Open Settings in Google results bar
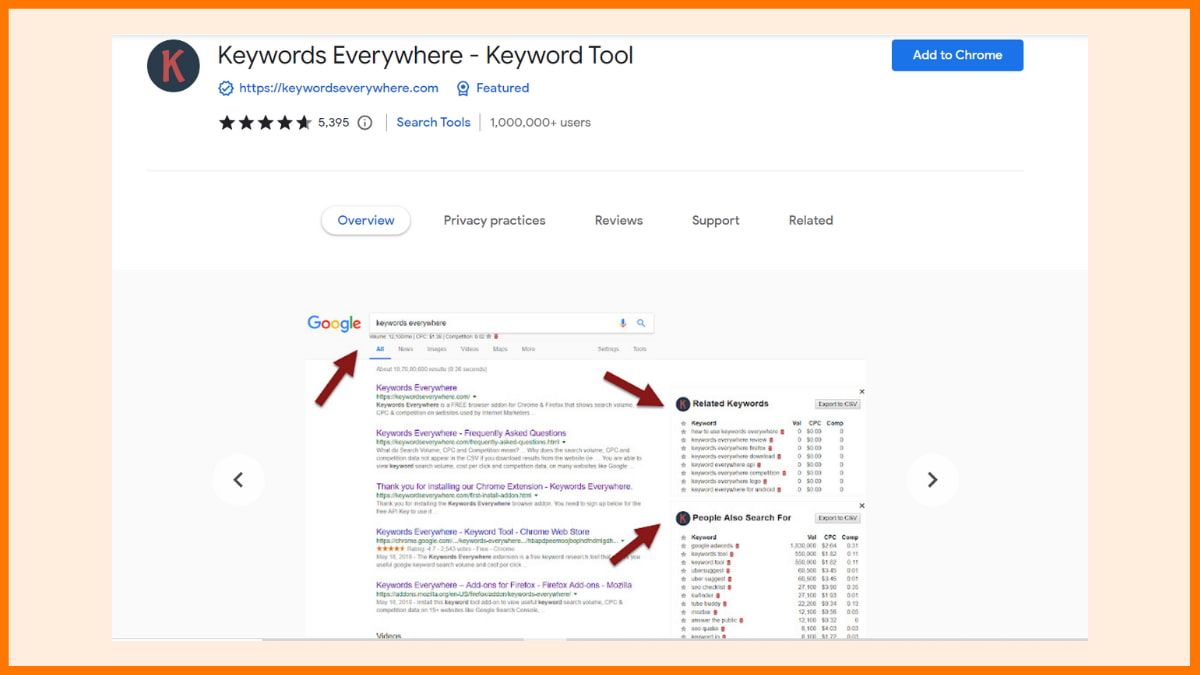The width and height of the screenshot is (1200, 675). click(608, 349)
